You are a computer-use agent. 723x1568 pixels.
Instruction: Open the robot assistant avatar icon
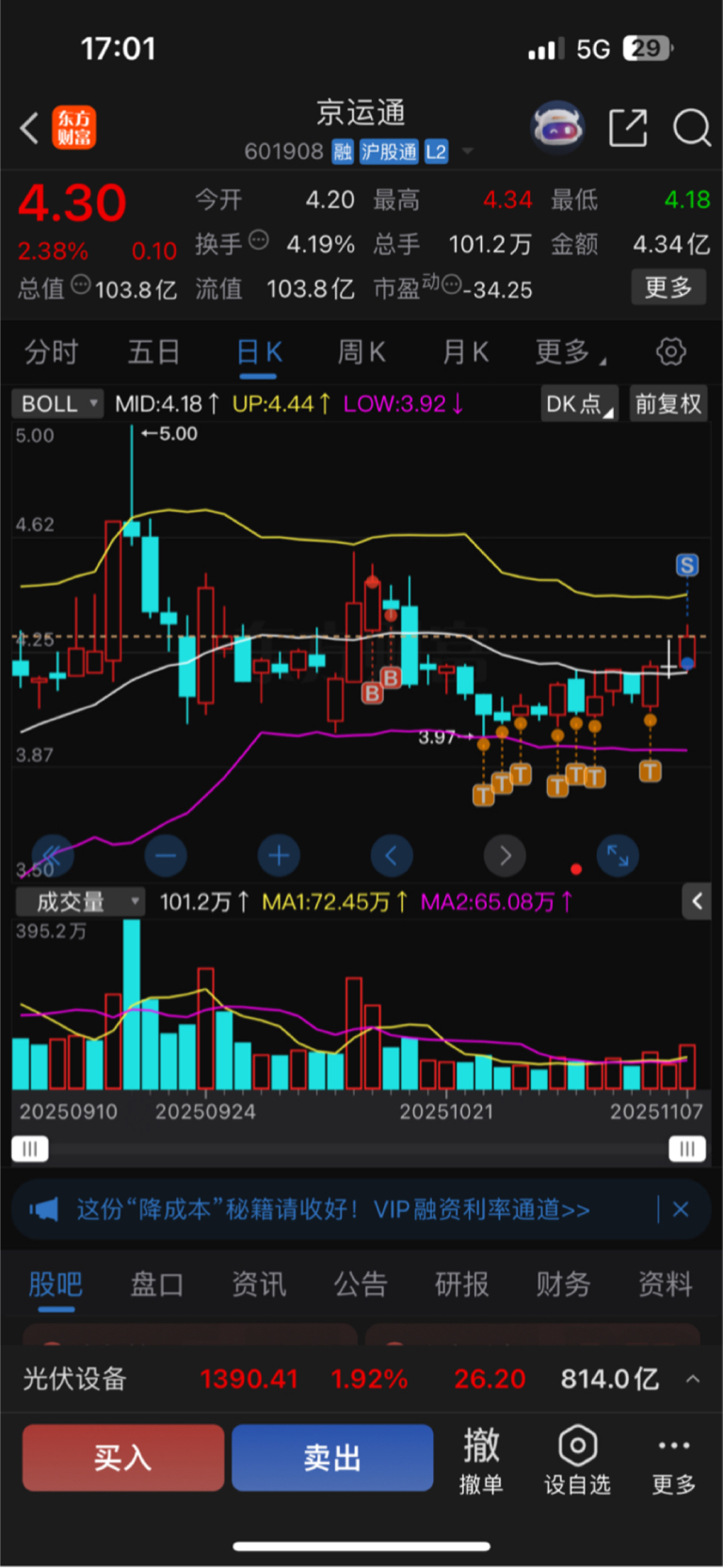pos(558,127)
